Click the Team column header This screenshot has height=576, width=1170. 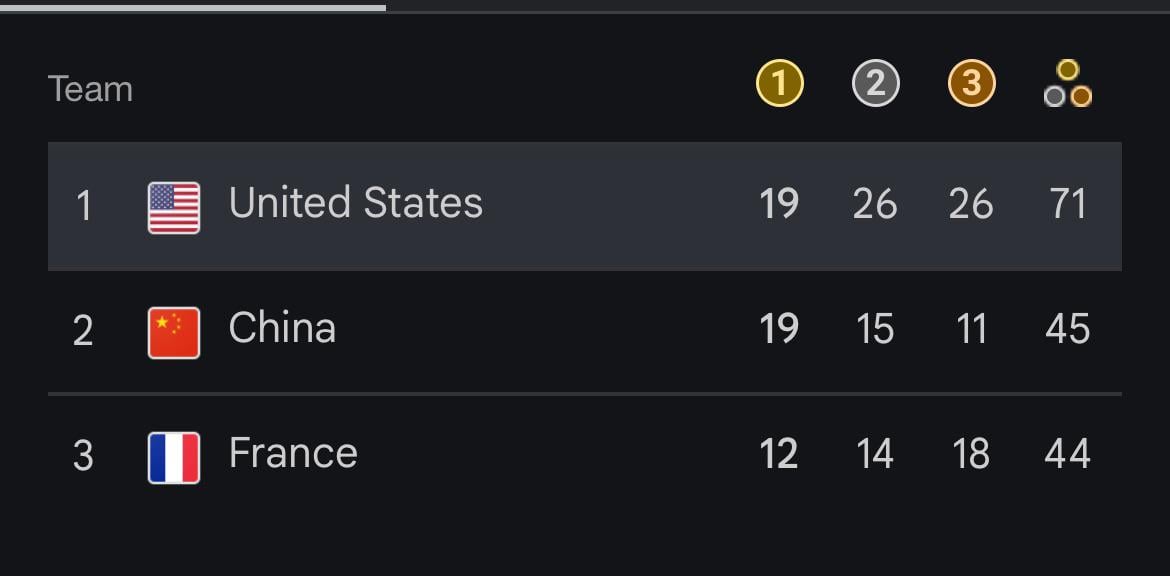[x=90, y=90]
